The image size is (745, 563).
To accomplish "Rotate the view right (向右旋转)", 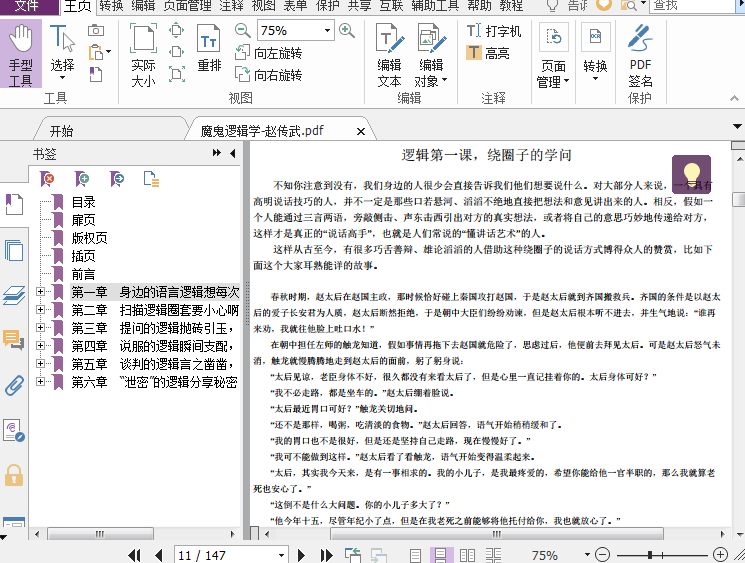I will 268,75.
